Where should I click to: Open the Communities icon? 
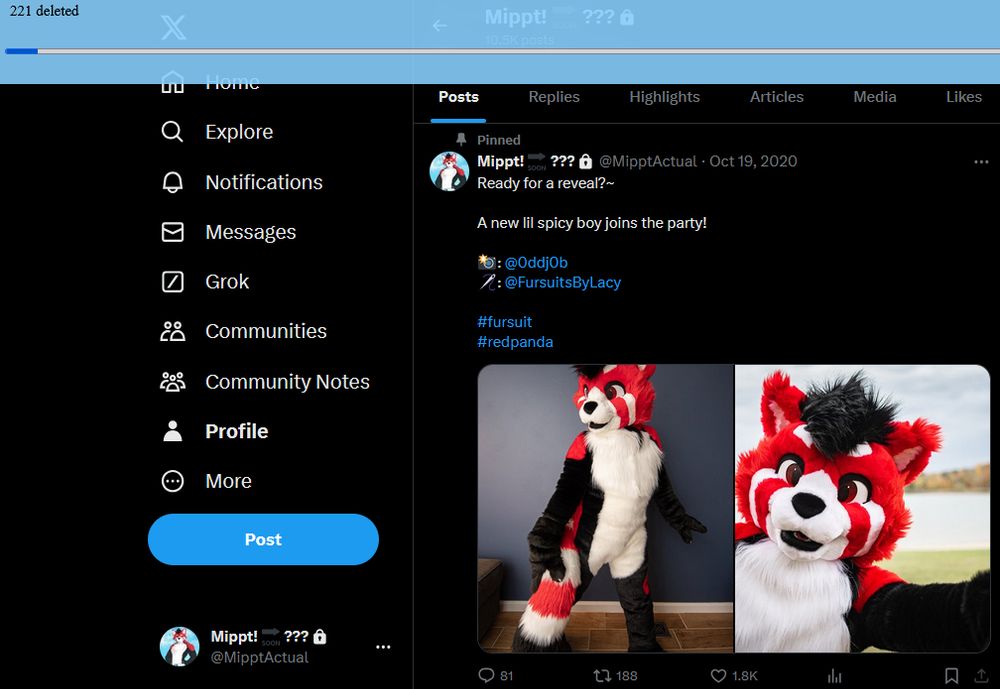click(172, 331)
